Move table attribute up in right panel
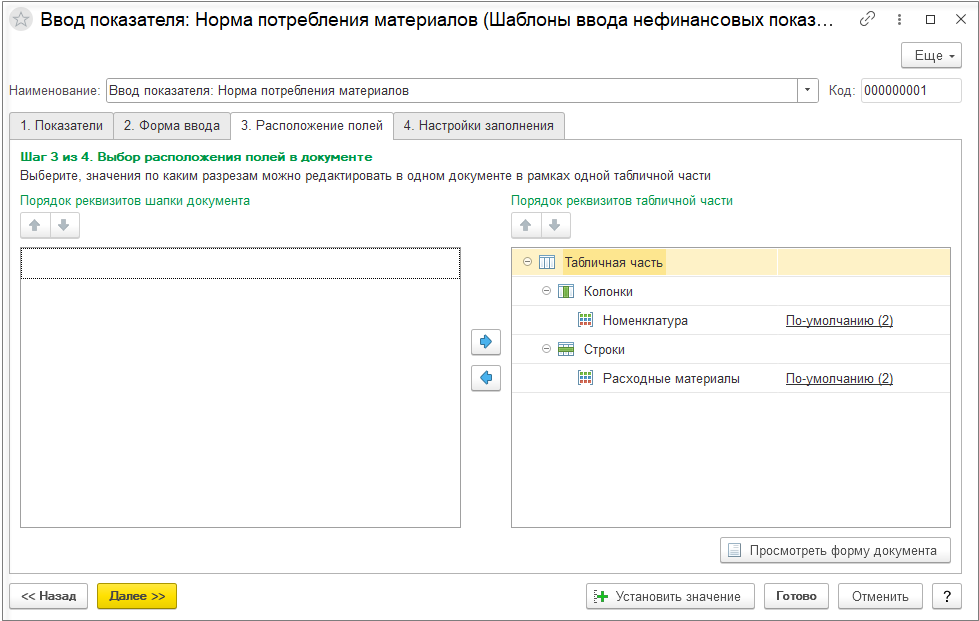Viewport: 979px width, 621px height. tap(526, 225)
